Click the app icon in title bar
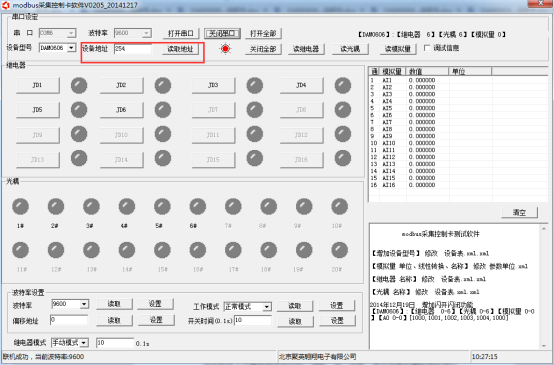This screenshot has height=365, width=554. point(6,5)
